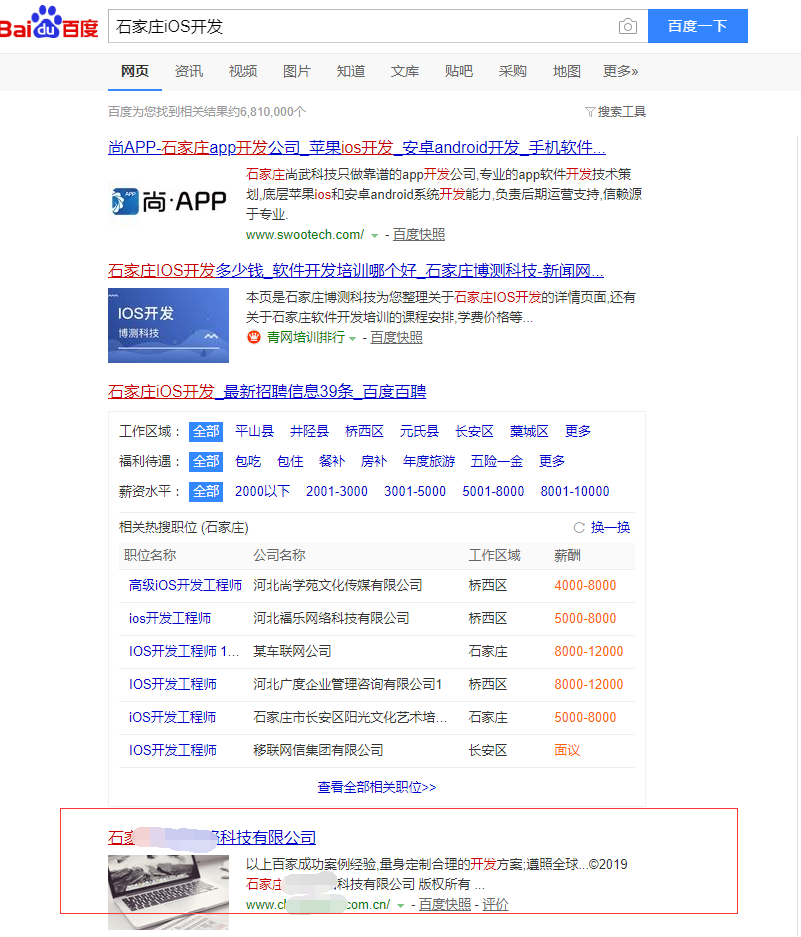The height and width of the screenshot is (937, 801).
Task: Filter jobs by 长安区 area
Action: pyautogui.click(x=475, y=431)
